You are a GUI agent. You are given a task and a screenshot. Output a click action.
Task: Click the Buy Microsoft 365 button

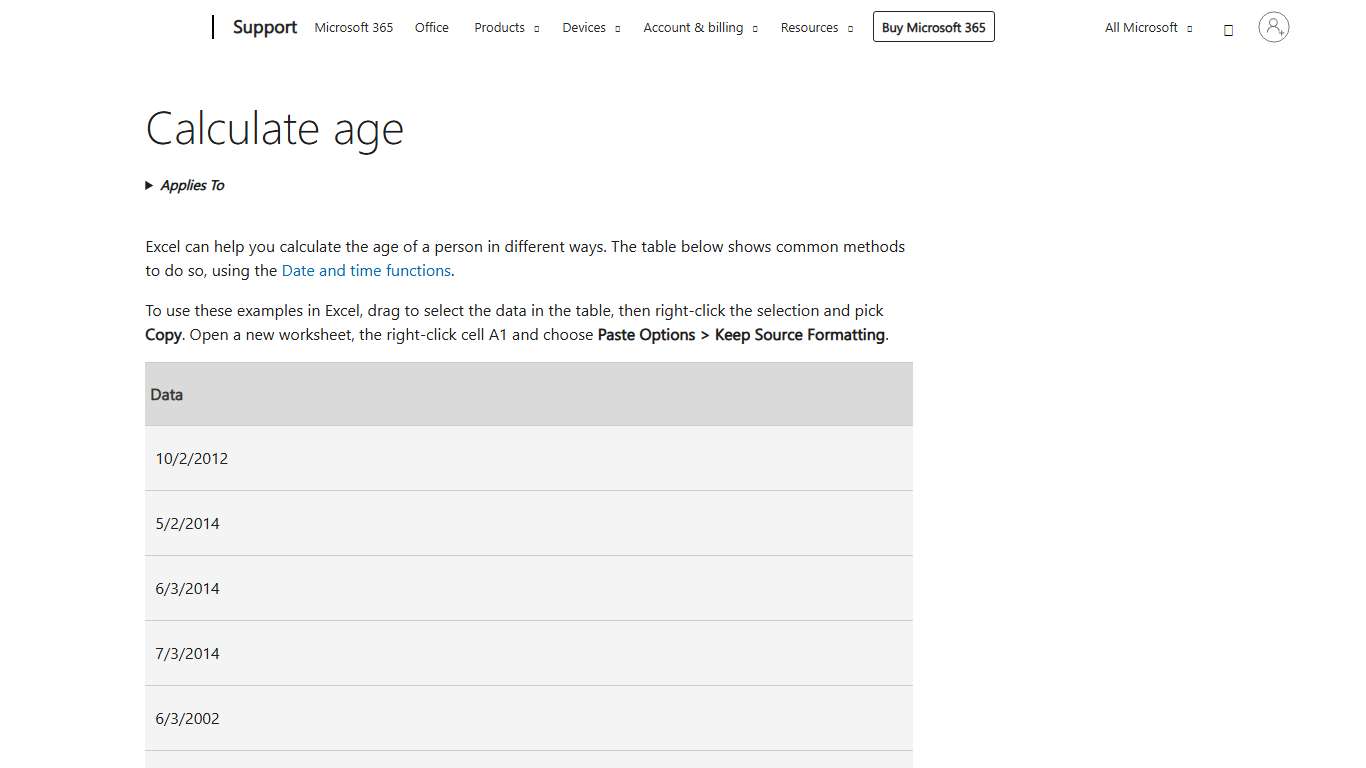coord(933,27)
